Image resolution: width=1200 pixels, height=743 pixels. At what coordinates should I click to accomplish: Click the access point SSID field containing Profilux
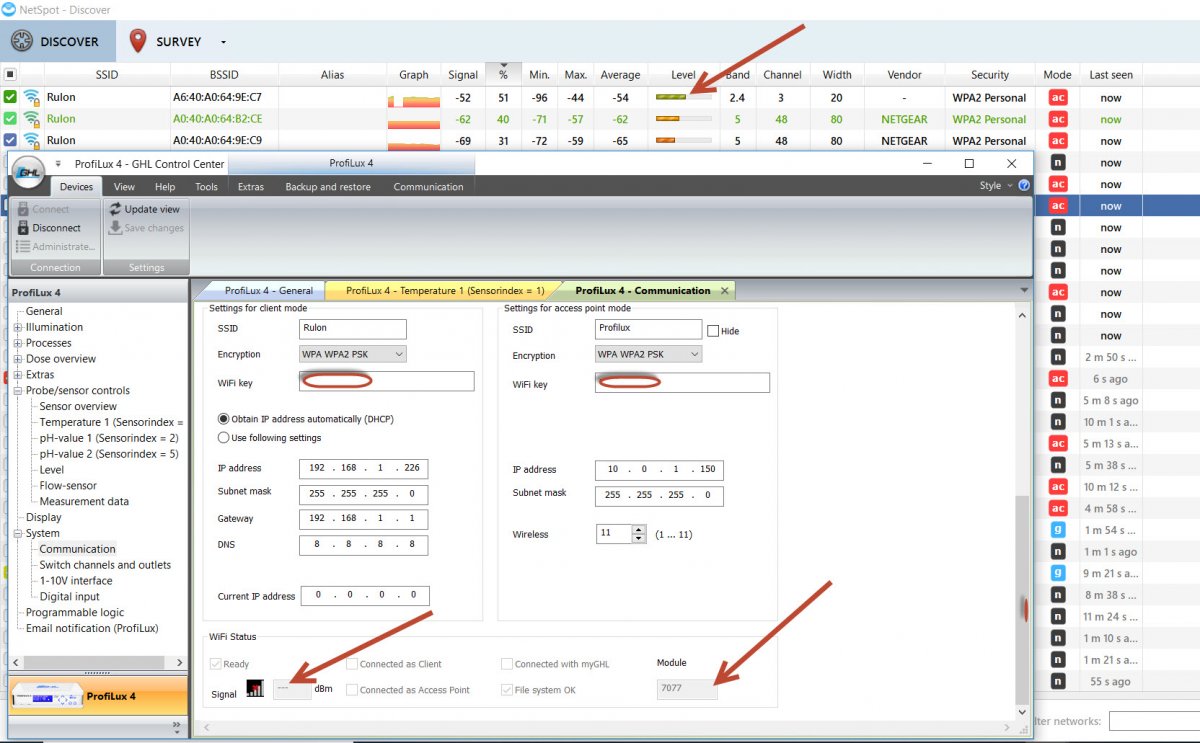click(648, 328)
